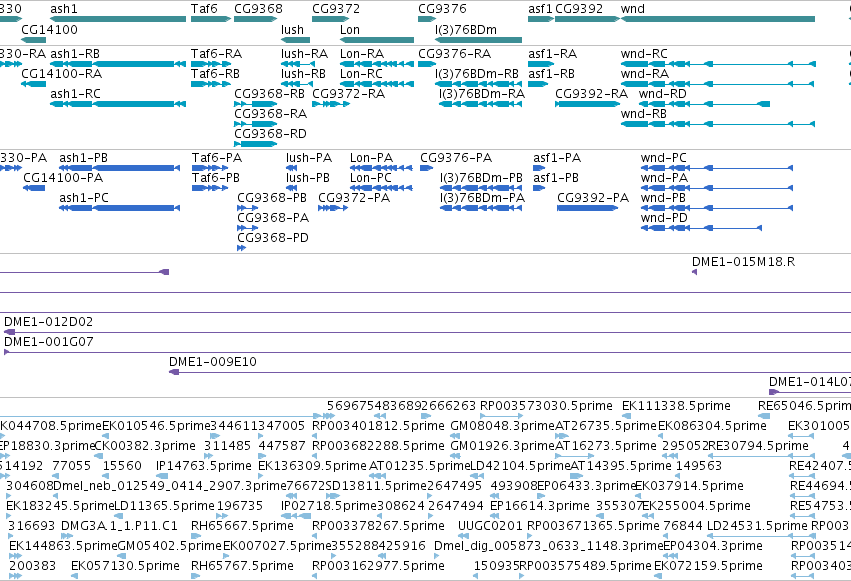
Task: Select the ash1 gene span bar
Action: tap(118, 19)
